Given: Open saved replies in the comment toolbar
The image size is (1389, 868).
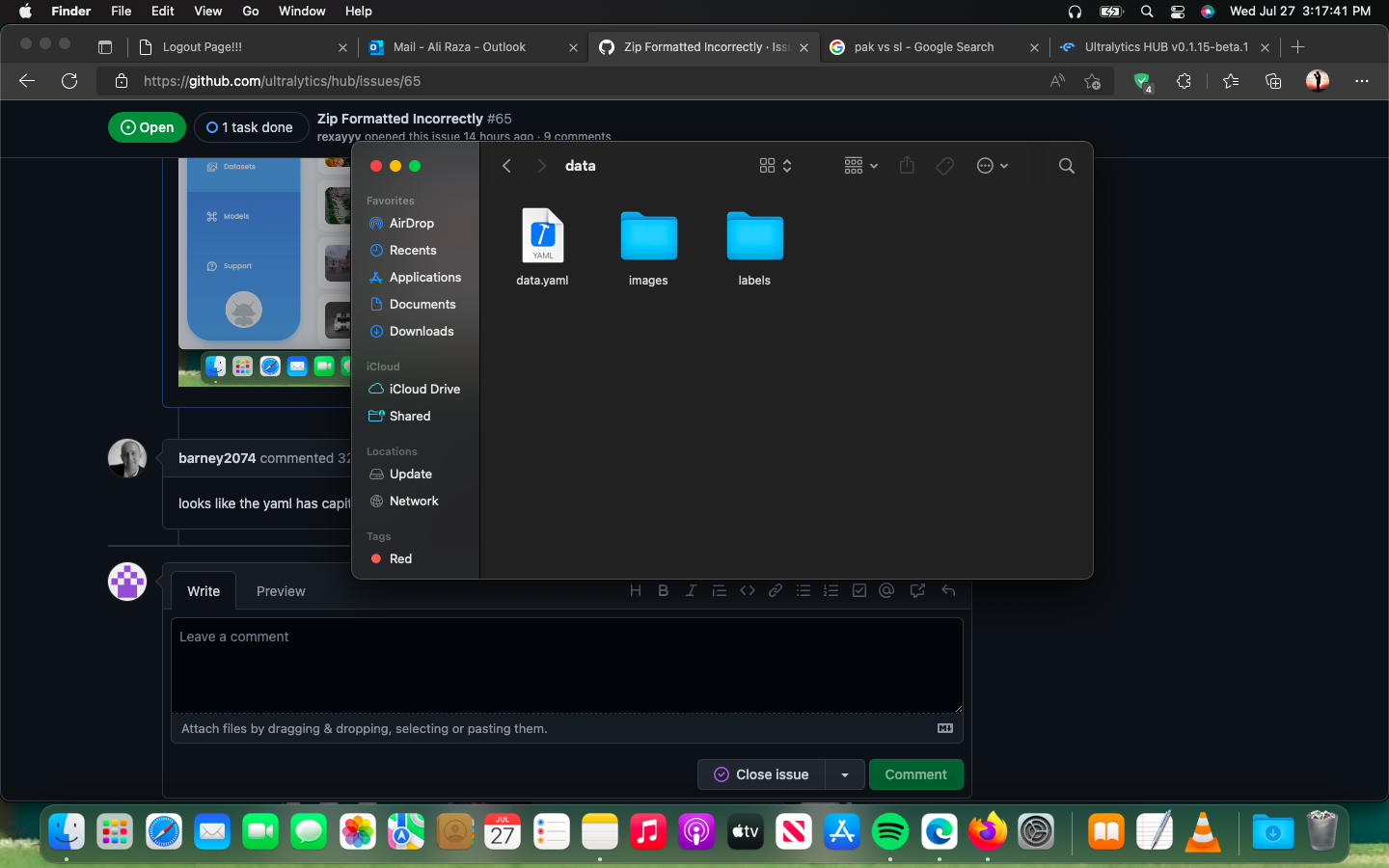Looking at the screenshot, I should tap(917, 589).
